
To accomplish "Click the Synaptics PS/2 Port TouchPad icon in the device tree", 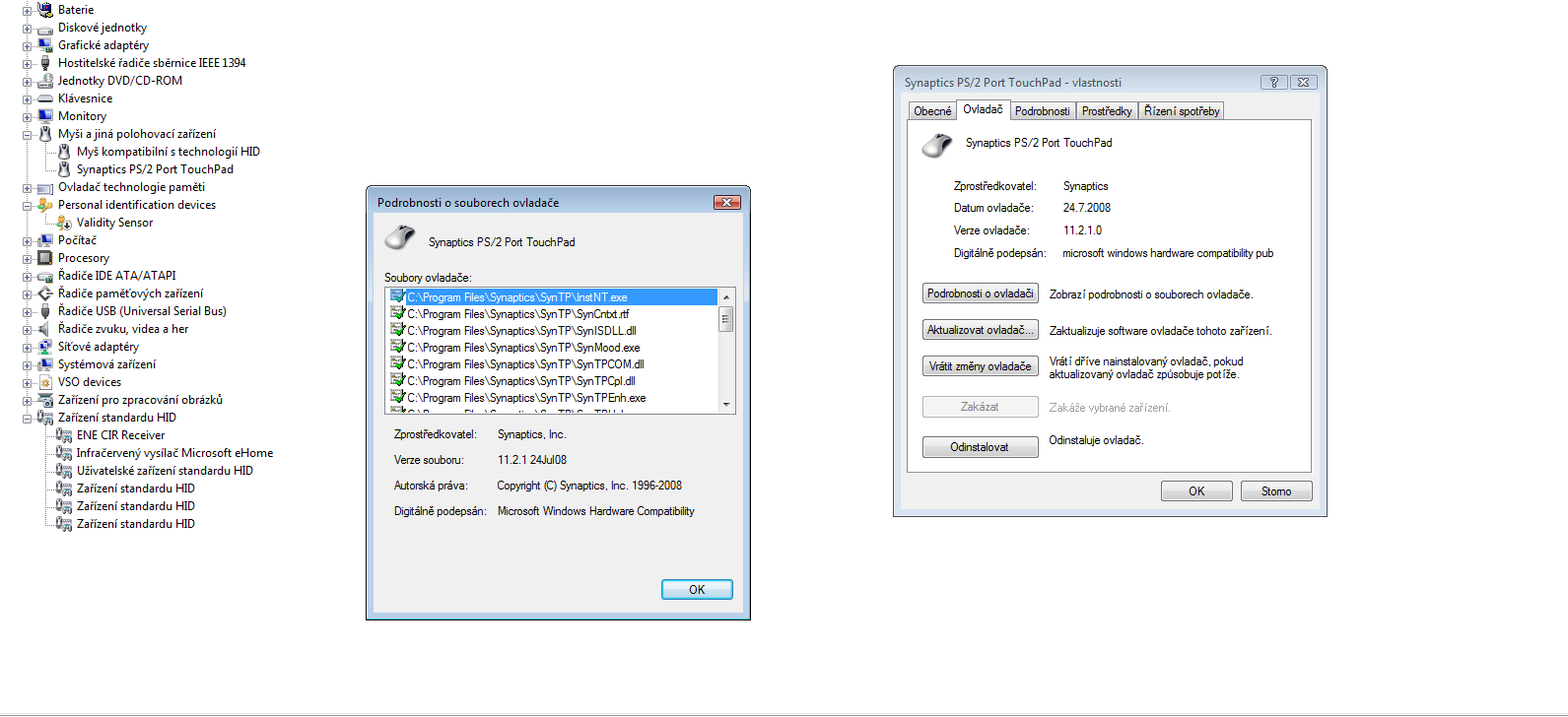I will point(64,169).
